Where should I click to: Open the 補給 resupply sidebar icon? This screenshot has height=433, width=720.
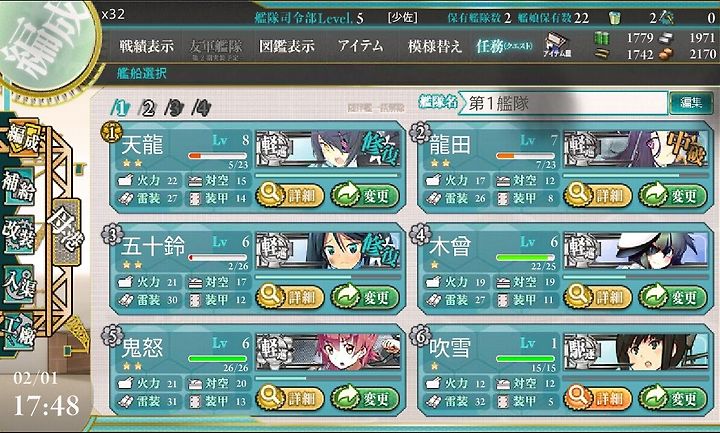[x=19, y=186]
